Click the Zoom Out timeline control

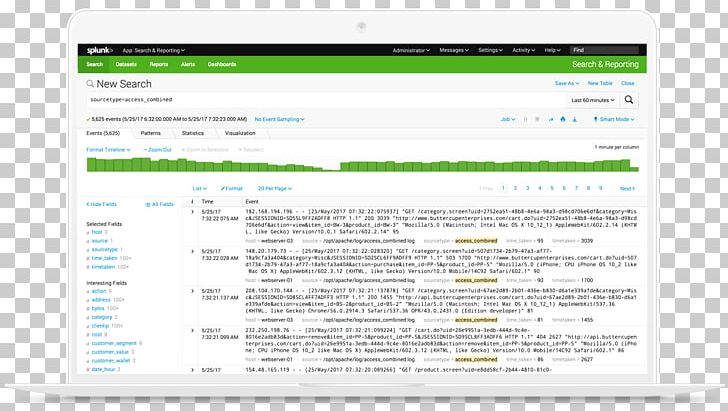(x=157, y=149)
